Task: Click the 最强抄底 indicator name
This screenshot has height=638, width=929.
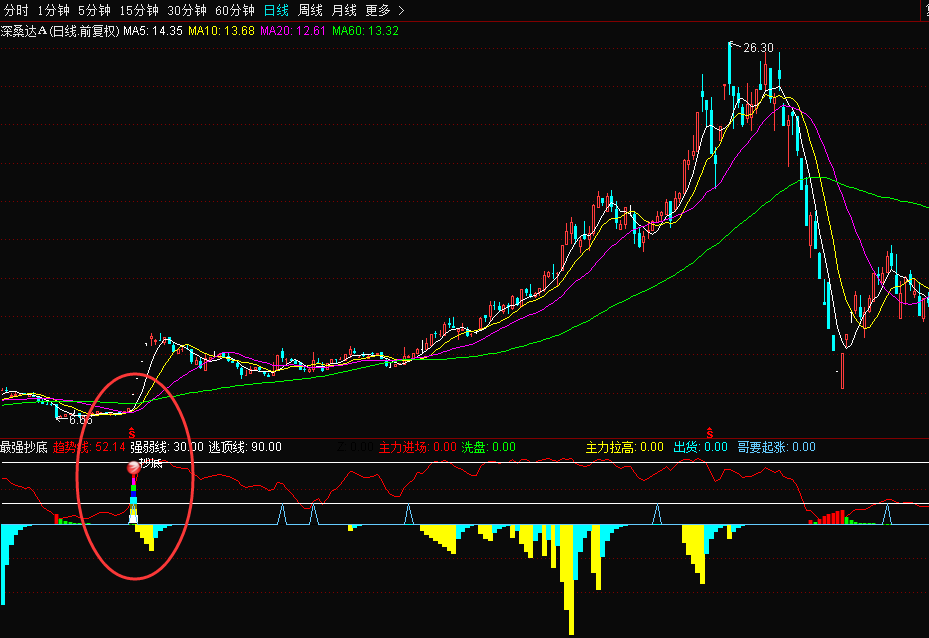Action: pyautogui.click(x=24, y=447)
